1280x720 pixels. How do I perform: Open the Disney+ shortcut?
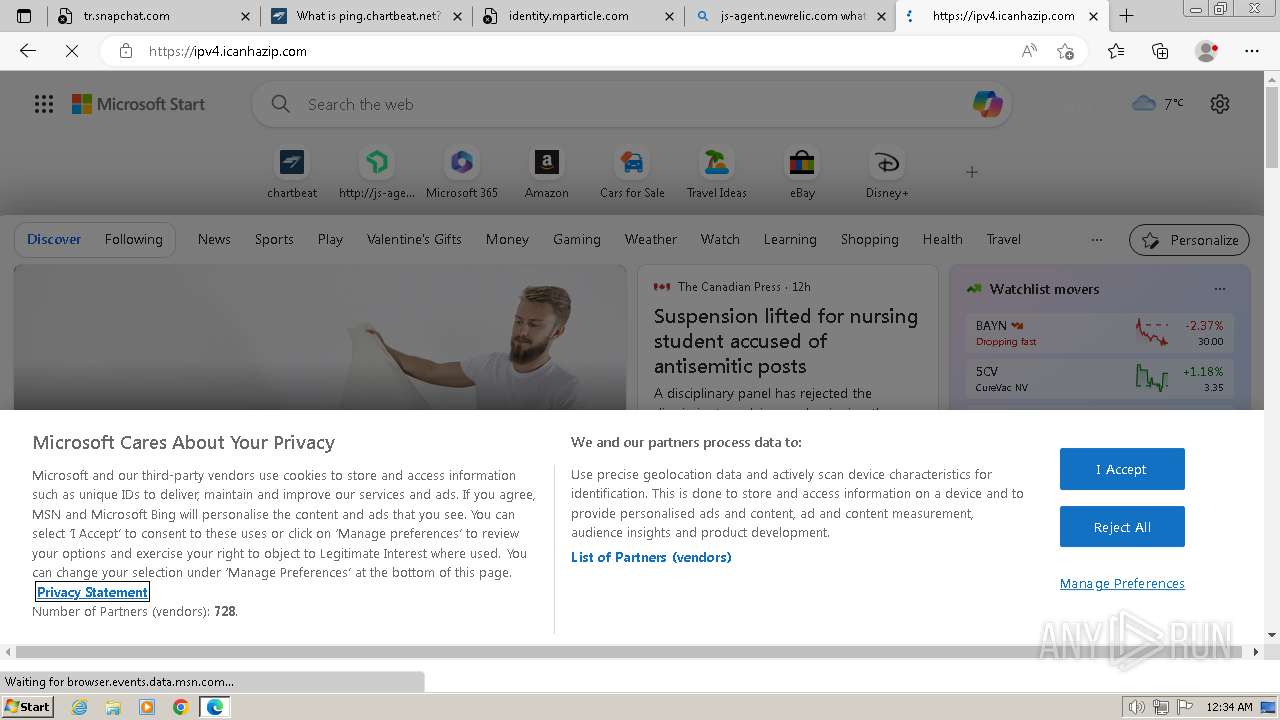pyautogui.click(x=887, y=173)
